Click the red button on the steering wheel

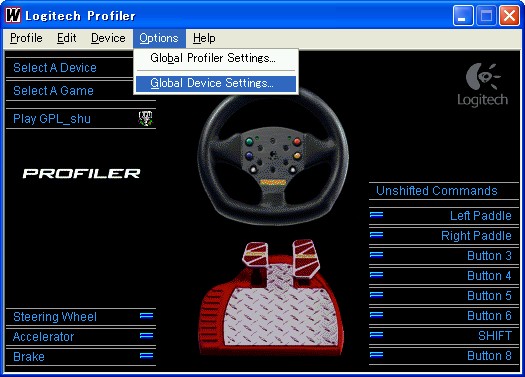[297, 142]
